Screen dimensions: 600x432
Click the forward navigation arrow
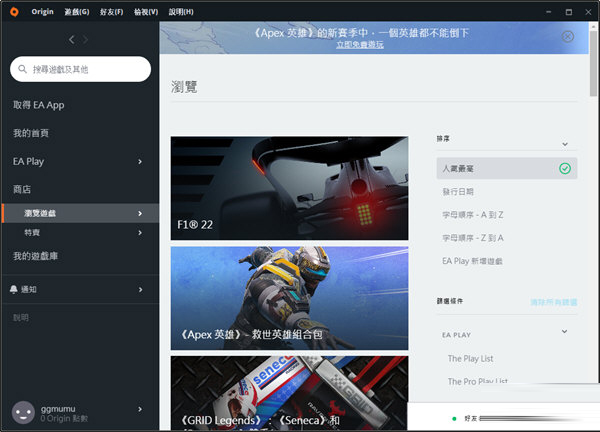[x=86, y=39]
